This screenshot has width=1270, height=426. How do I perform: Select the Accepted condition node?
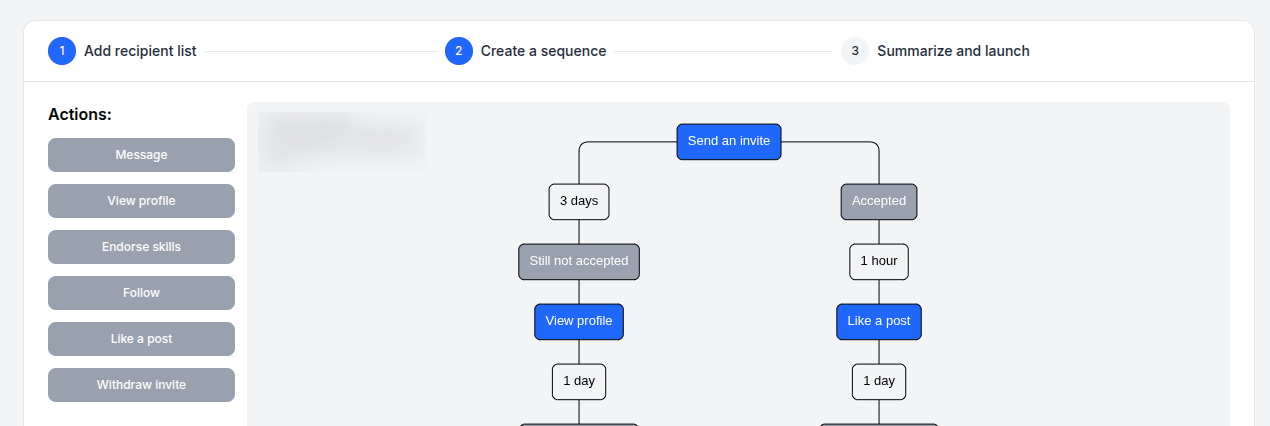coord(879,201)
